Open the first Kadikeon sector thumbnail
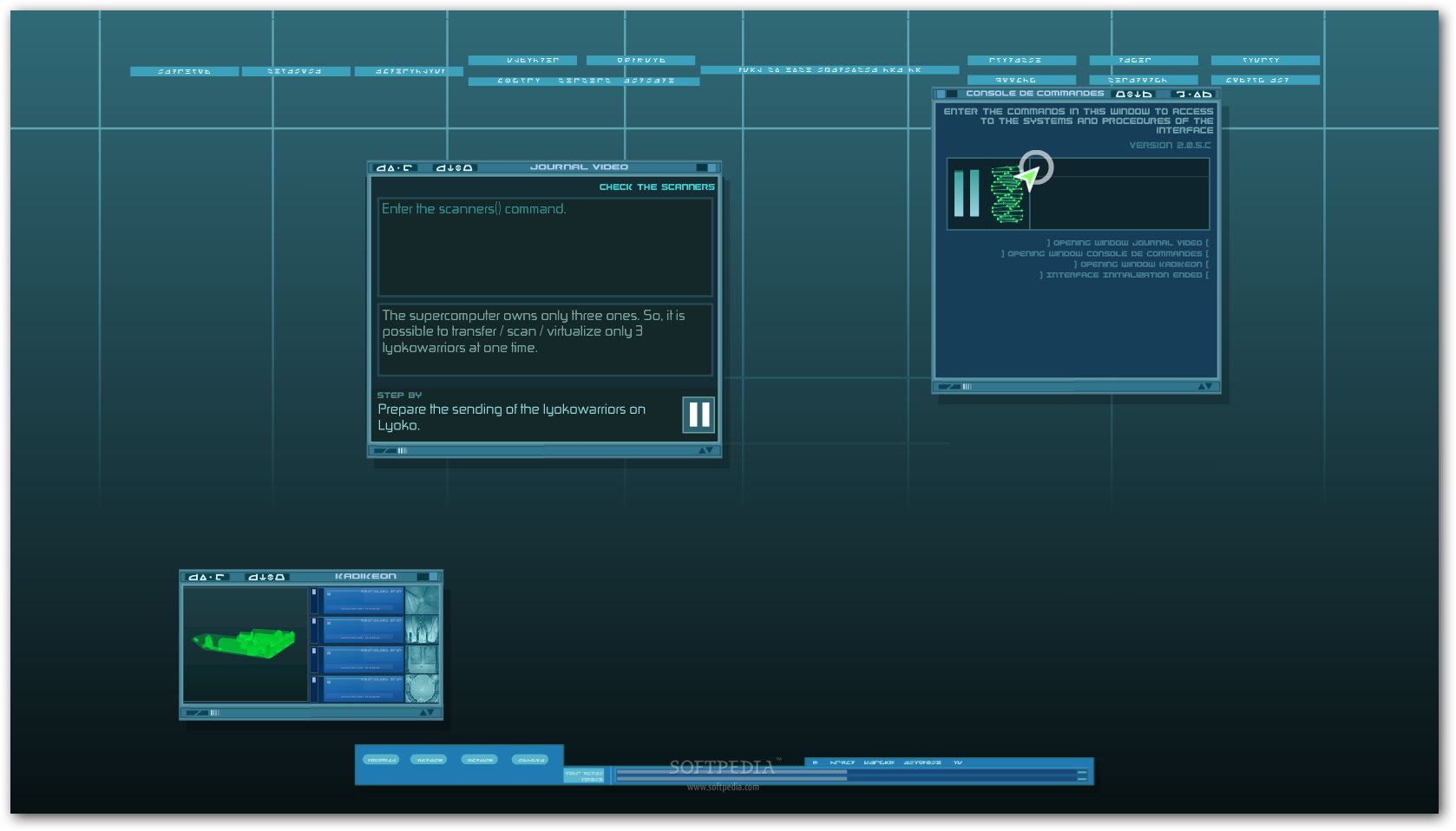 pos(423,600)
